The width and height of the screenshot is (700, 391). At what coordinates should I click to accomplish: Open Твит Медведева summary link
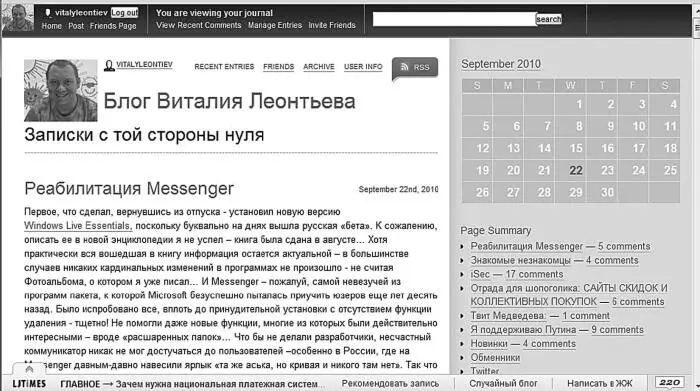[508, 316]
